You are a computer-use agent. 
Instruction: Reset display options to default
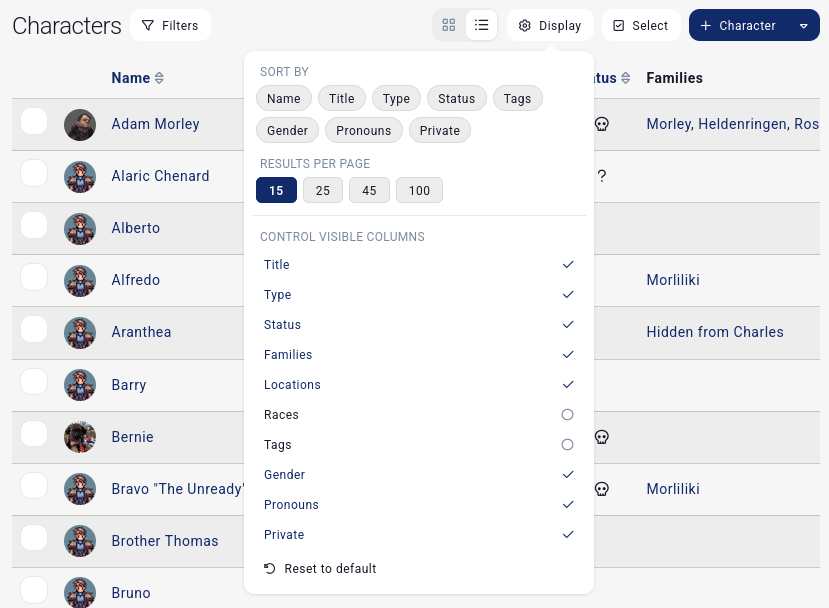[319, 568]
